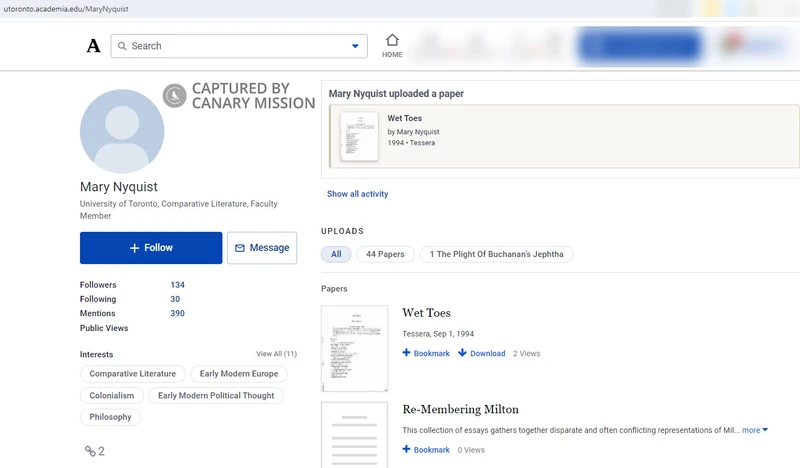Image resolution: width=800 pixels, height=468 pixels.
Task: Open the Re-Membering Milton paper title
Action: click(461, 409)
